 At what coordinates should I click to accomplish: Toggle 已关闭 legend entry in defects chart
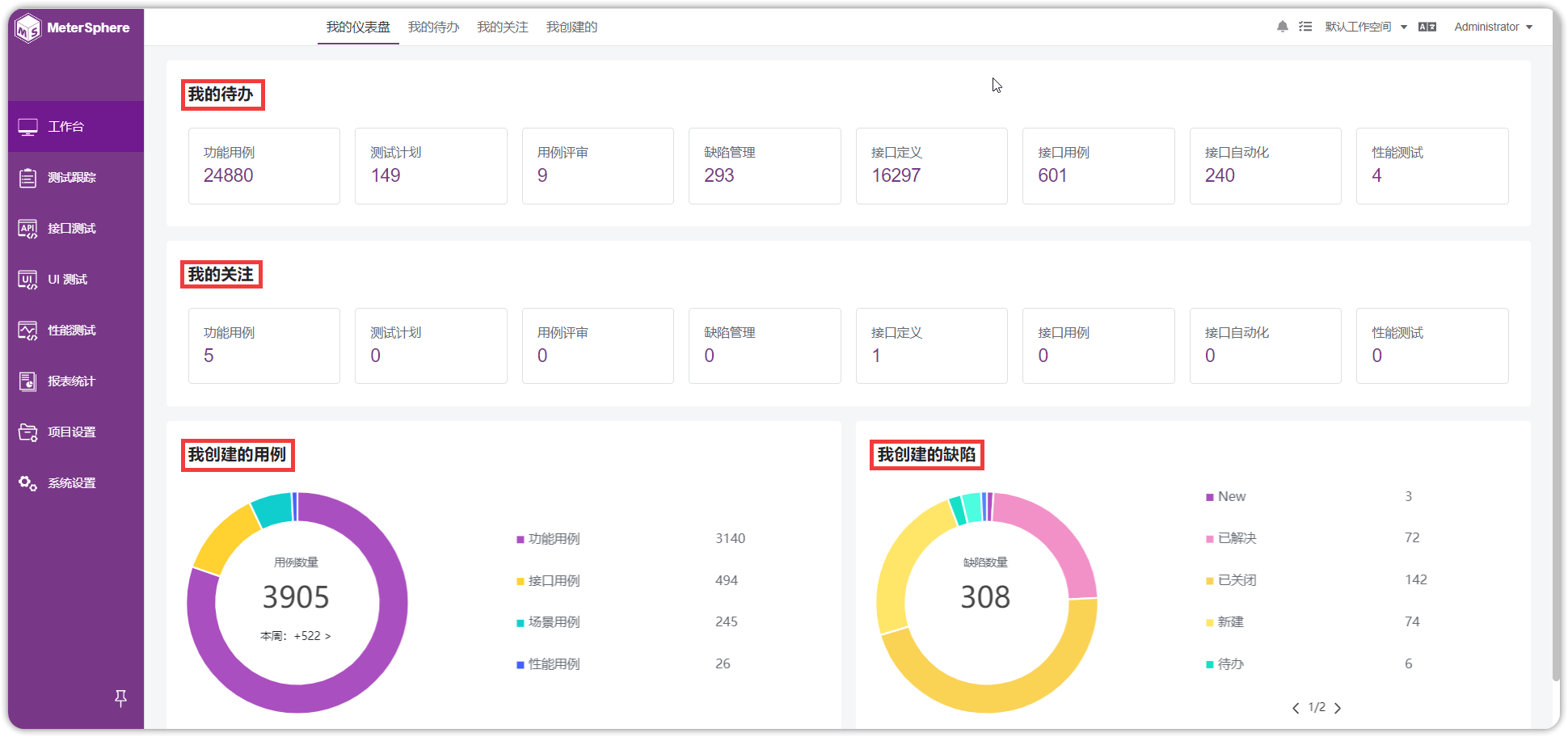click(1231, 580)
